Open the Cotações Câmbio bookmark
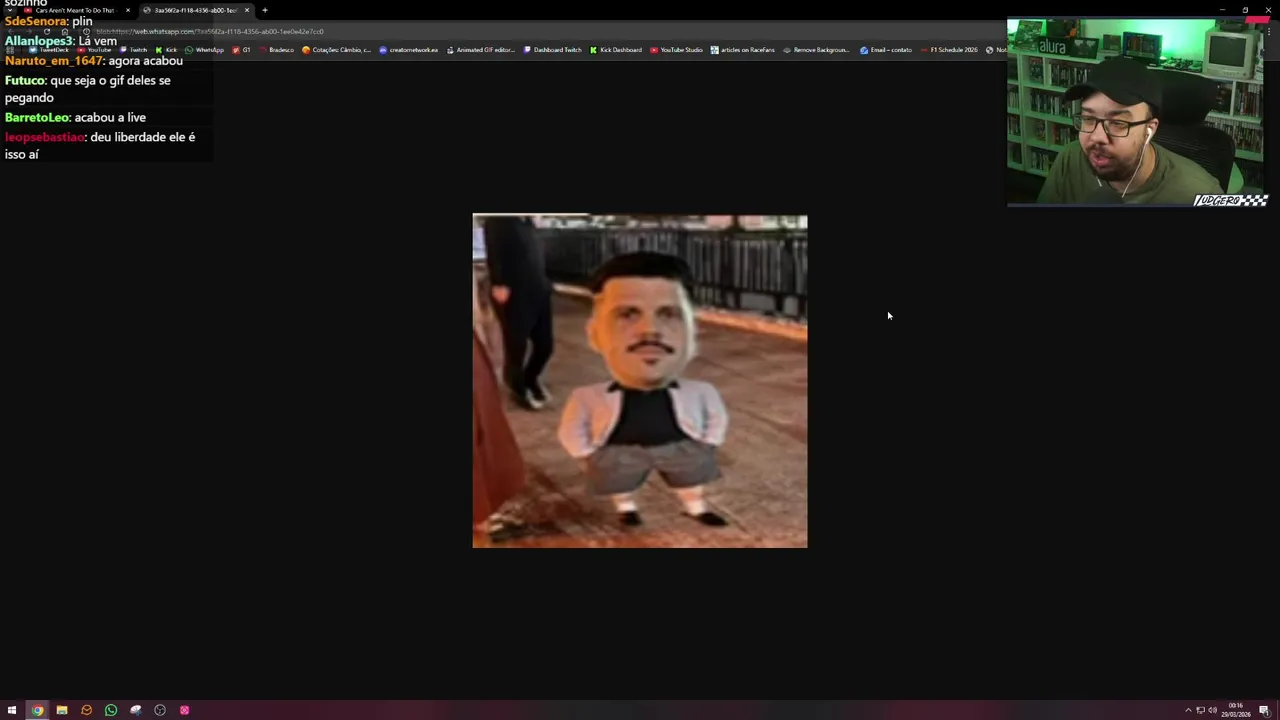This screenshot has height=720, width=1280. pyautogui.click(x=336, y=50)
